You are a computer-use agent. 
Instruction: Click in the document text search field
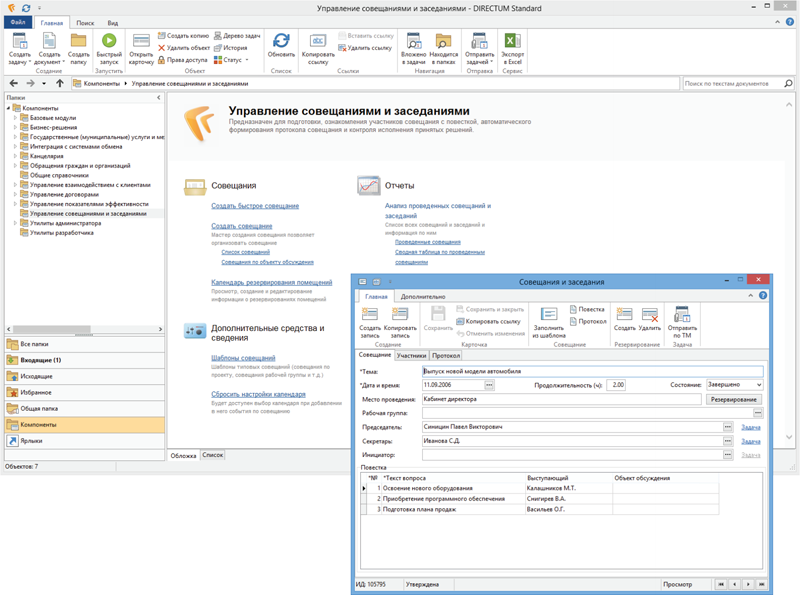click(733, 83)
